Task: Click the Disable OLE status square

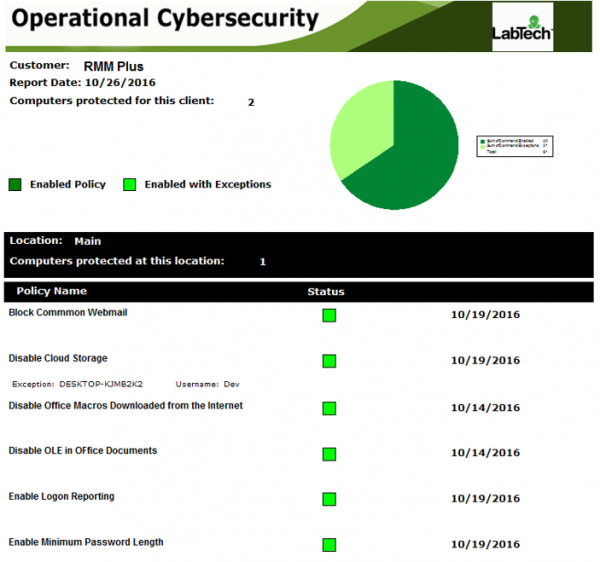Action: click(x=329, y=453)
